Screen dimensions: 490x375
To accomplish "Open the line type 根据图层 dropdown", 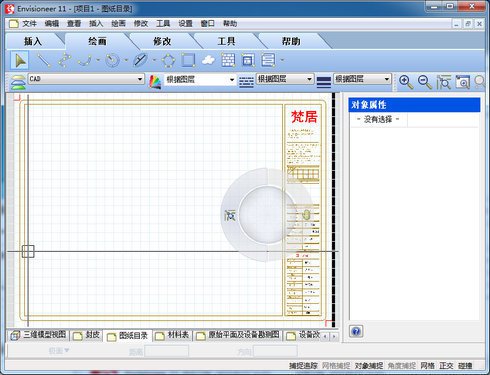I will (x=285, y=79).
